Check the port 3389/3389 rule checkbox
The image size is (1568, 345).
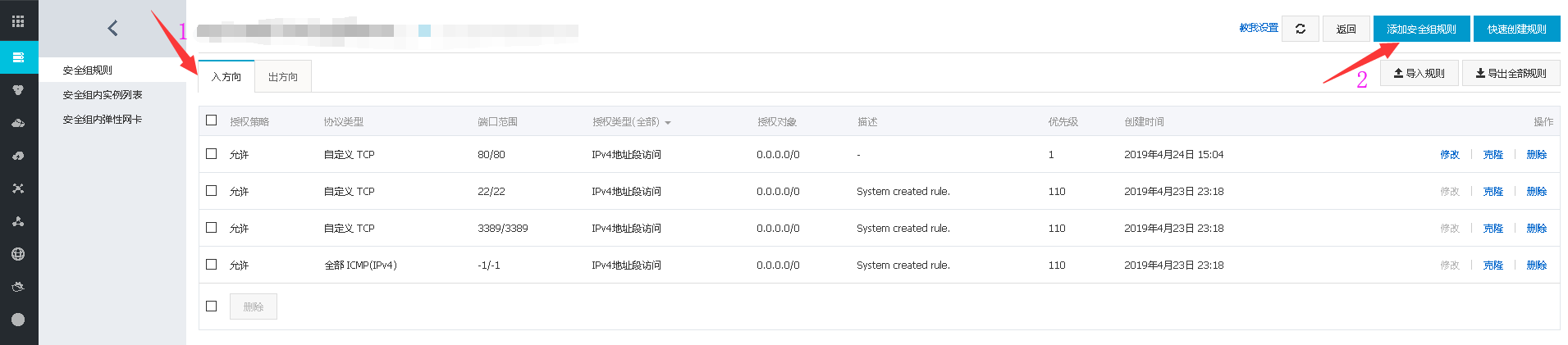pyautogui.click(x=212, y=228)
